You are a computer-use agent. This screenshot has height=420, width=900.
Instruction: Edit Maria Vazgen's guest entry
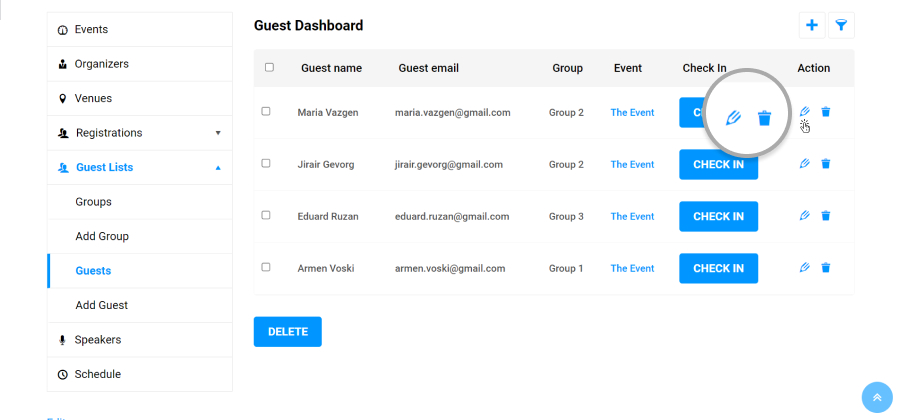(805, 111)
